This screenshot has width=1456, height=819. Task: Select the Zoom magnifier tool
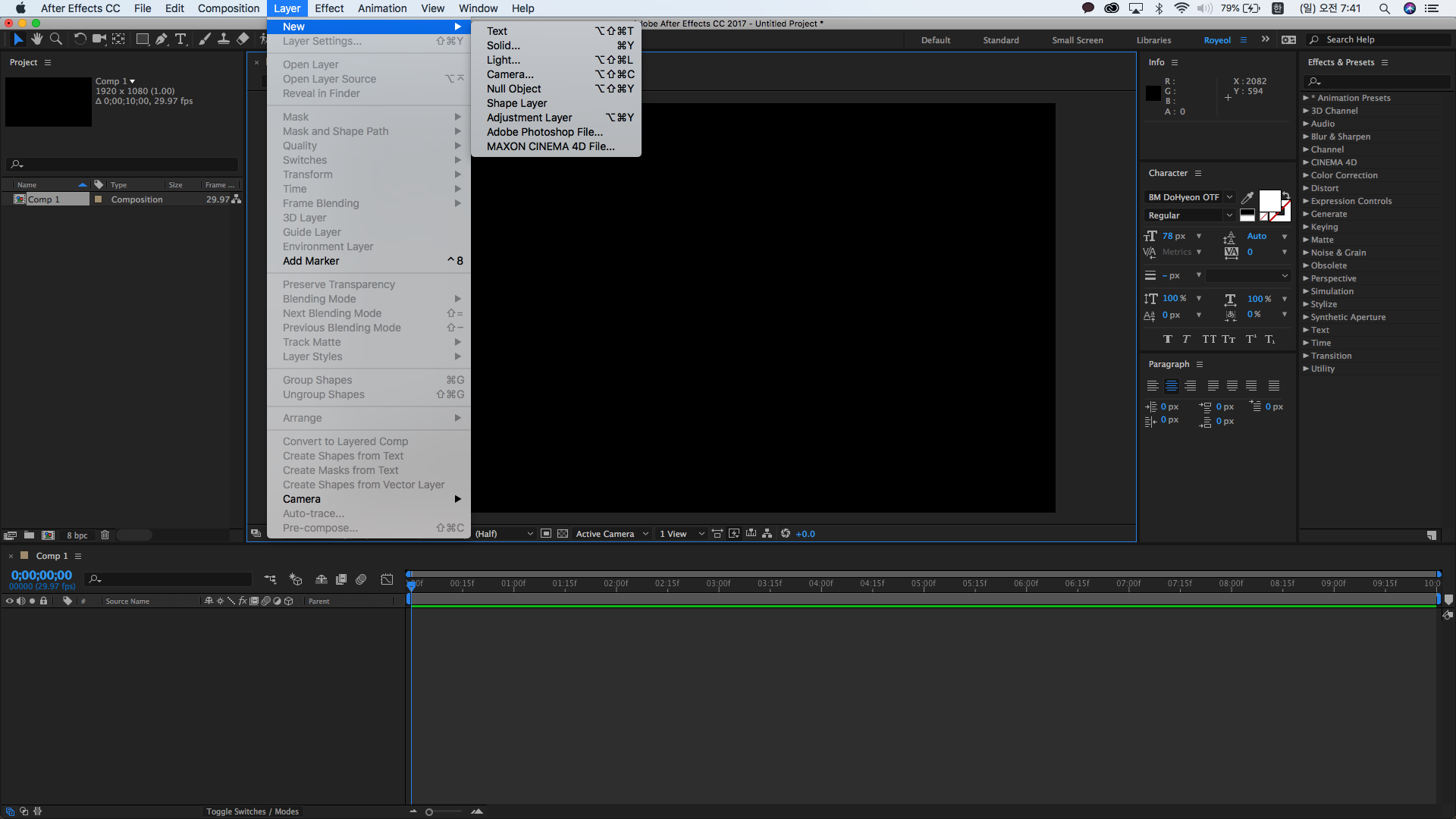coord(55,39)
